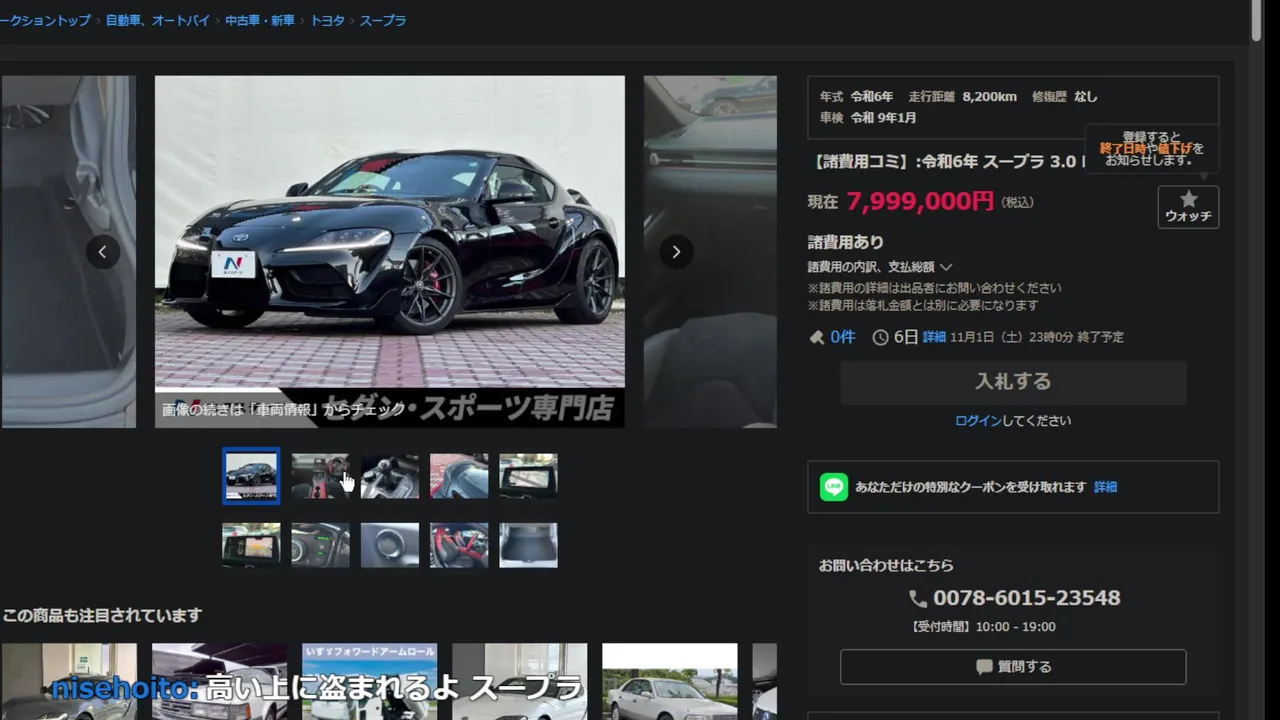Viewport: 1280px width, 720px height.
Task: Open the 自動車、オートバイ breadcrumb
Action: click(158, 20)
